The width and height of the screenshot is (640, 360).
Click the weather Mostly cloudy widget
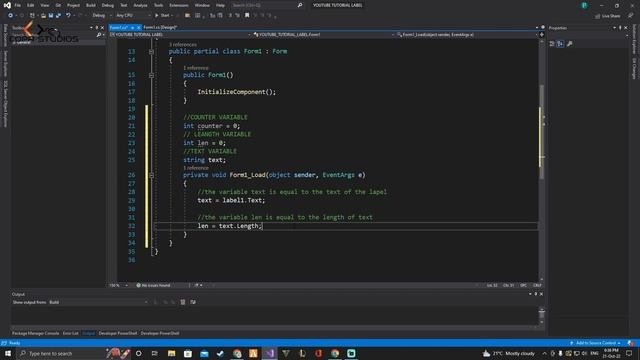509,353
